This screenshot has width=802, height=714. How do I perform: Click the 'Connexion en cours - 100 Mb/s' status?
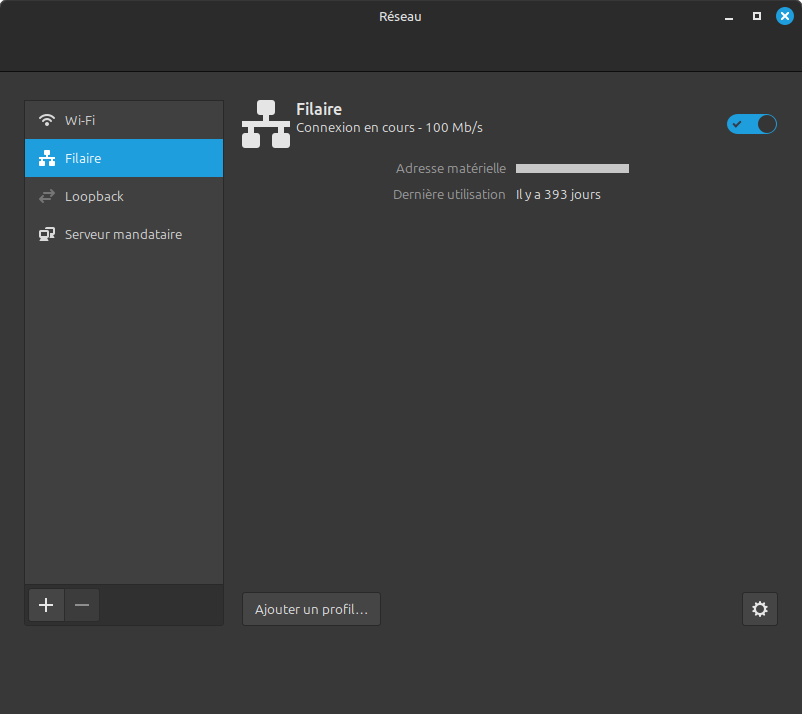(x=389, y=127)
